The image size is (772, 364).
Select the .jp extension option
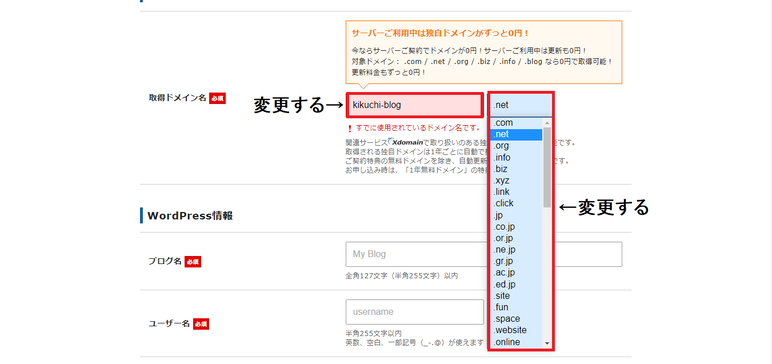pos(516,215)
